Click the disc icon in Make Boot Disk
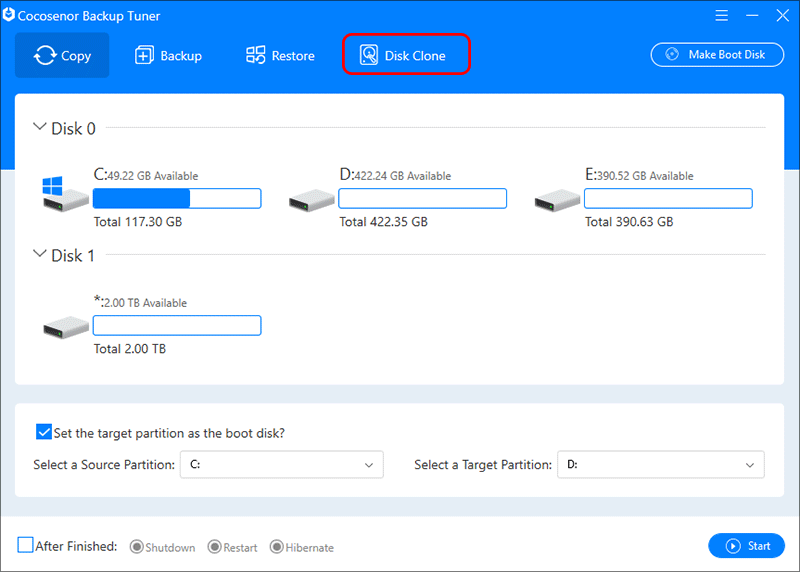Viewport: 800px width, 572px height. (x=672, y=54)
